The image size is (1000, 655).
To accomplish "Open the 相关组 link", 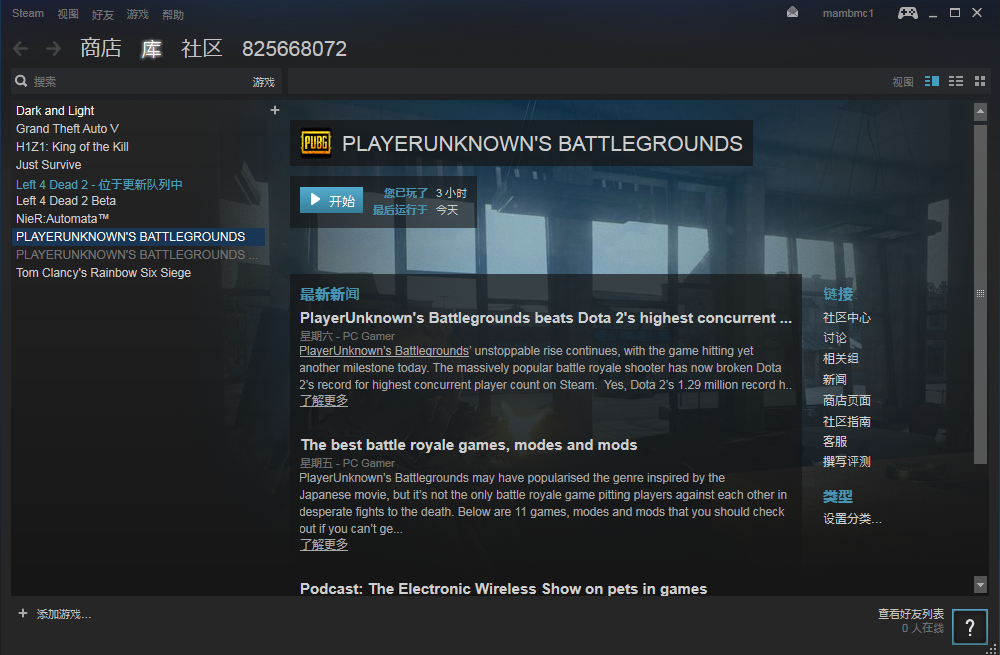I will coord(841,358).
